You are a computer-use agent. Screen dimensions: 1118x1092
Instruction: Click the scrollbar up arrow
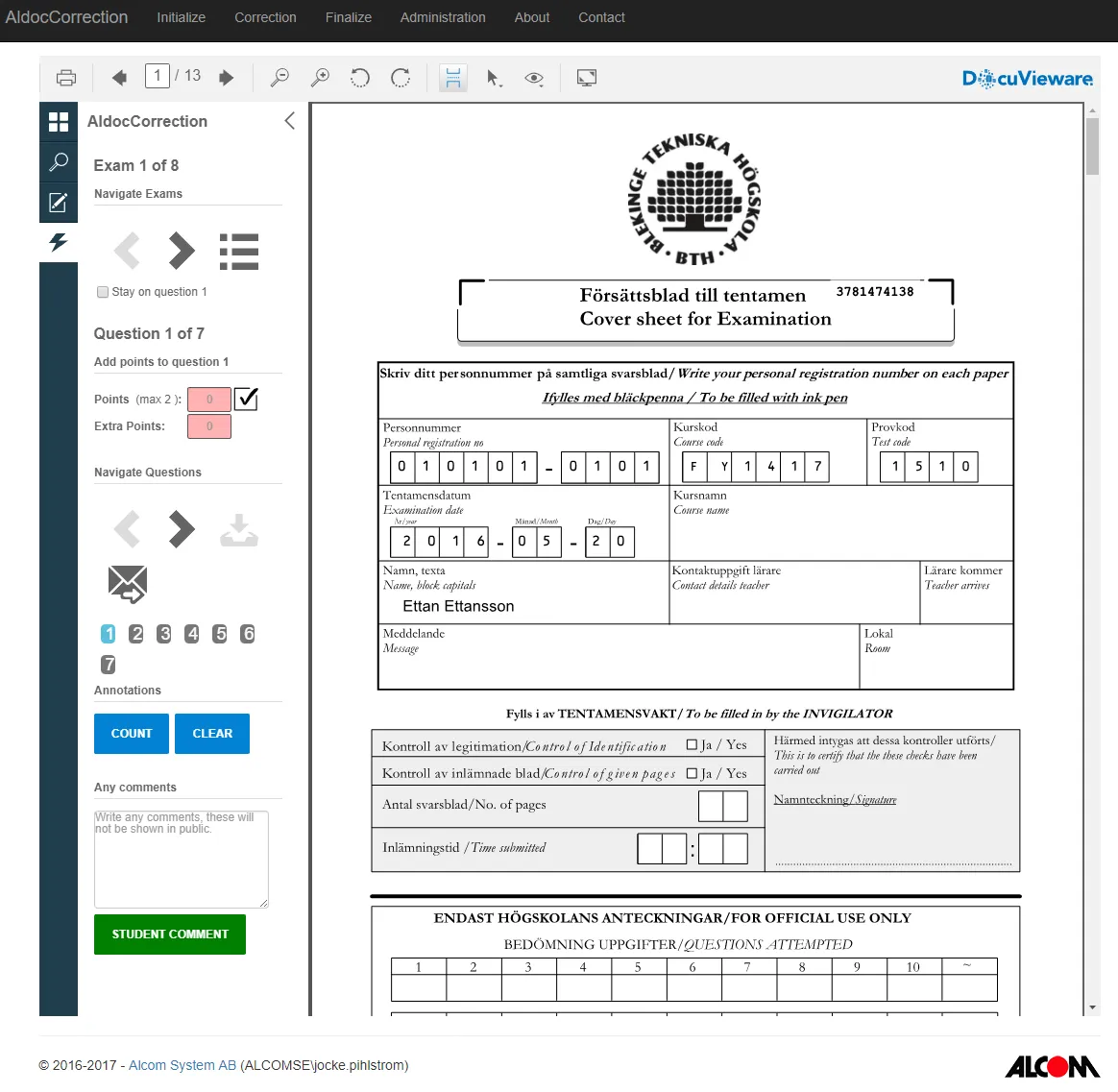pyautogui.click(x=1092, y=111)
